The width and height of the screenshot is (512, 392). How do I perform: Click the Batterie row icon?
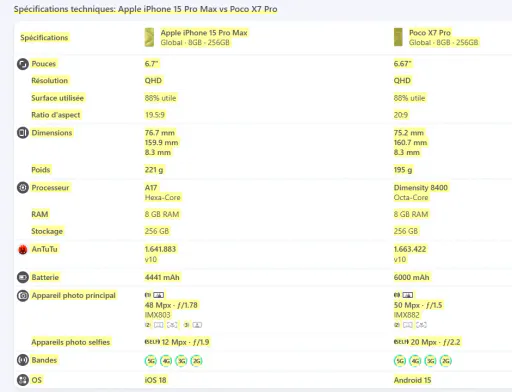click(x=23, y=277)
